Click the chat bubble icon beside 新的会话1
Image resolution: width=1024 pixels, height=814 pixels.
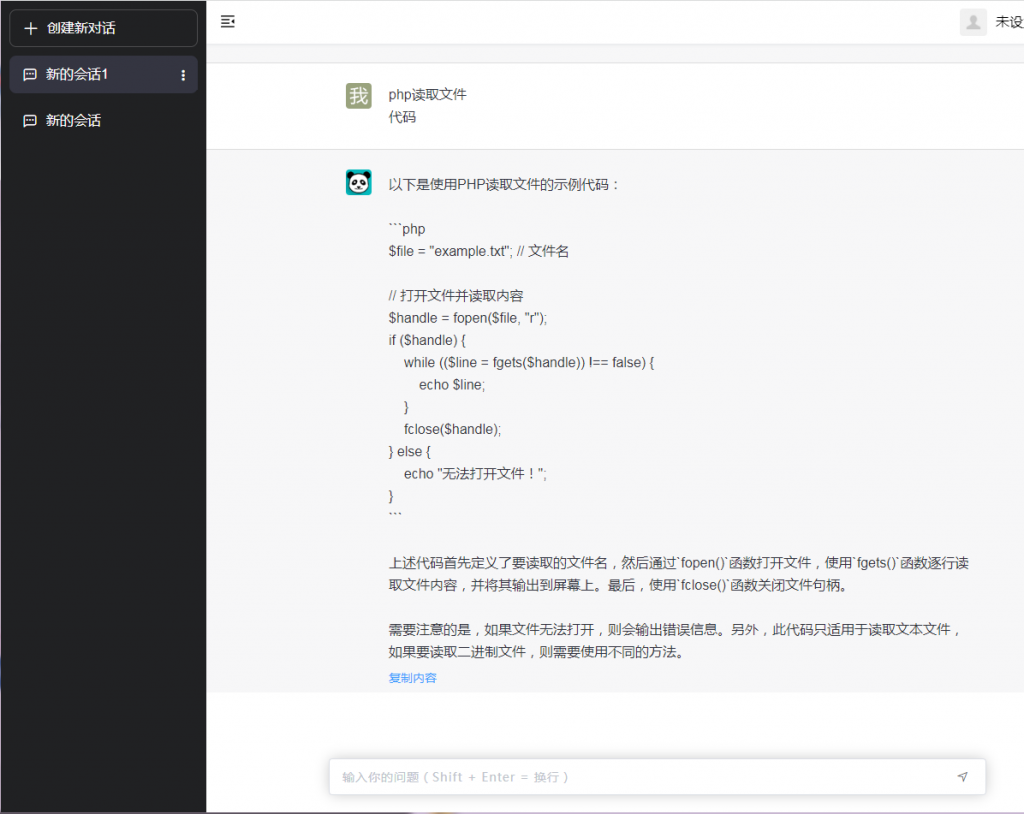pyautogui.click(x=30, y=74)
